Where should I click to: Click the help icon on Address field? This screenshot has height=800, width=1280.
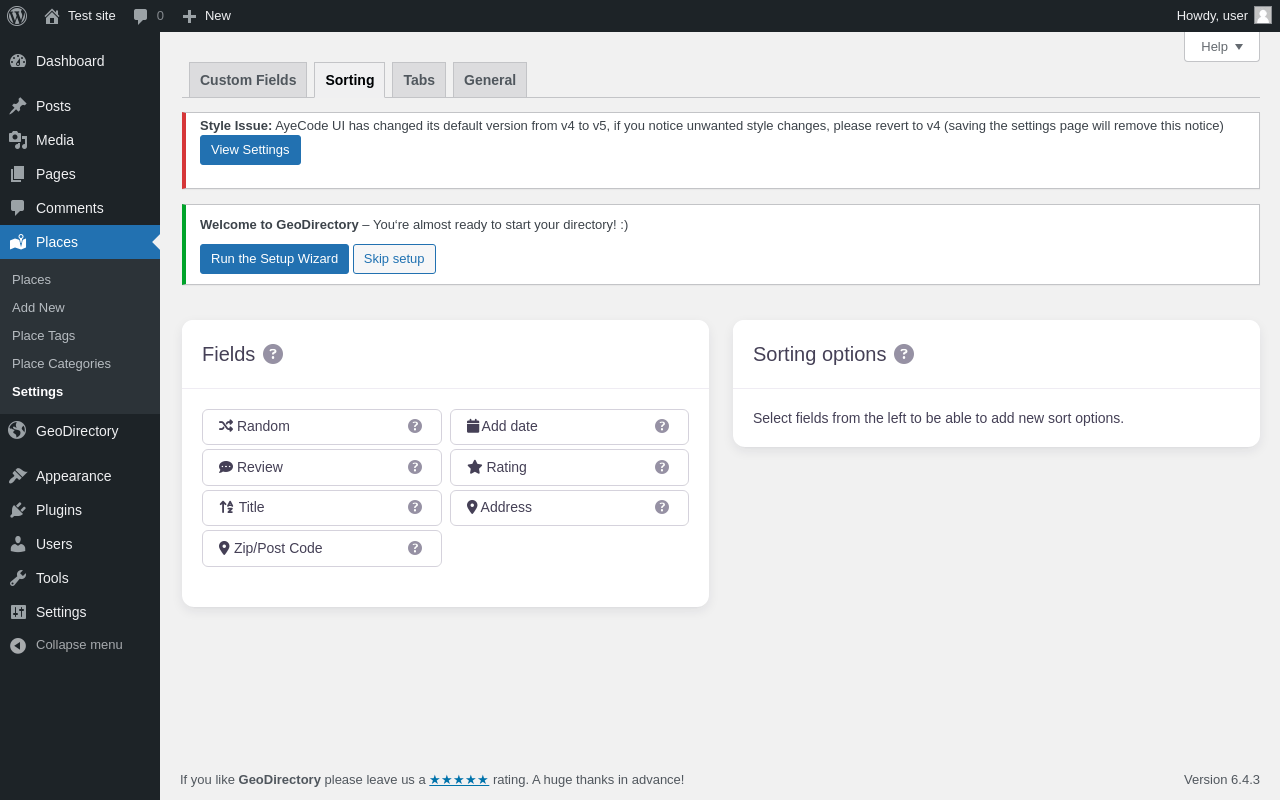pyautogui.click(x=662, y=507)
